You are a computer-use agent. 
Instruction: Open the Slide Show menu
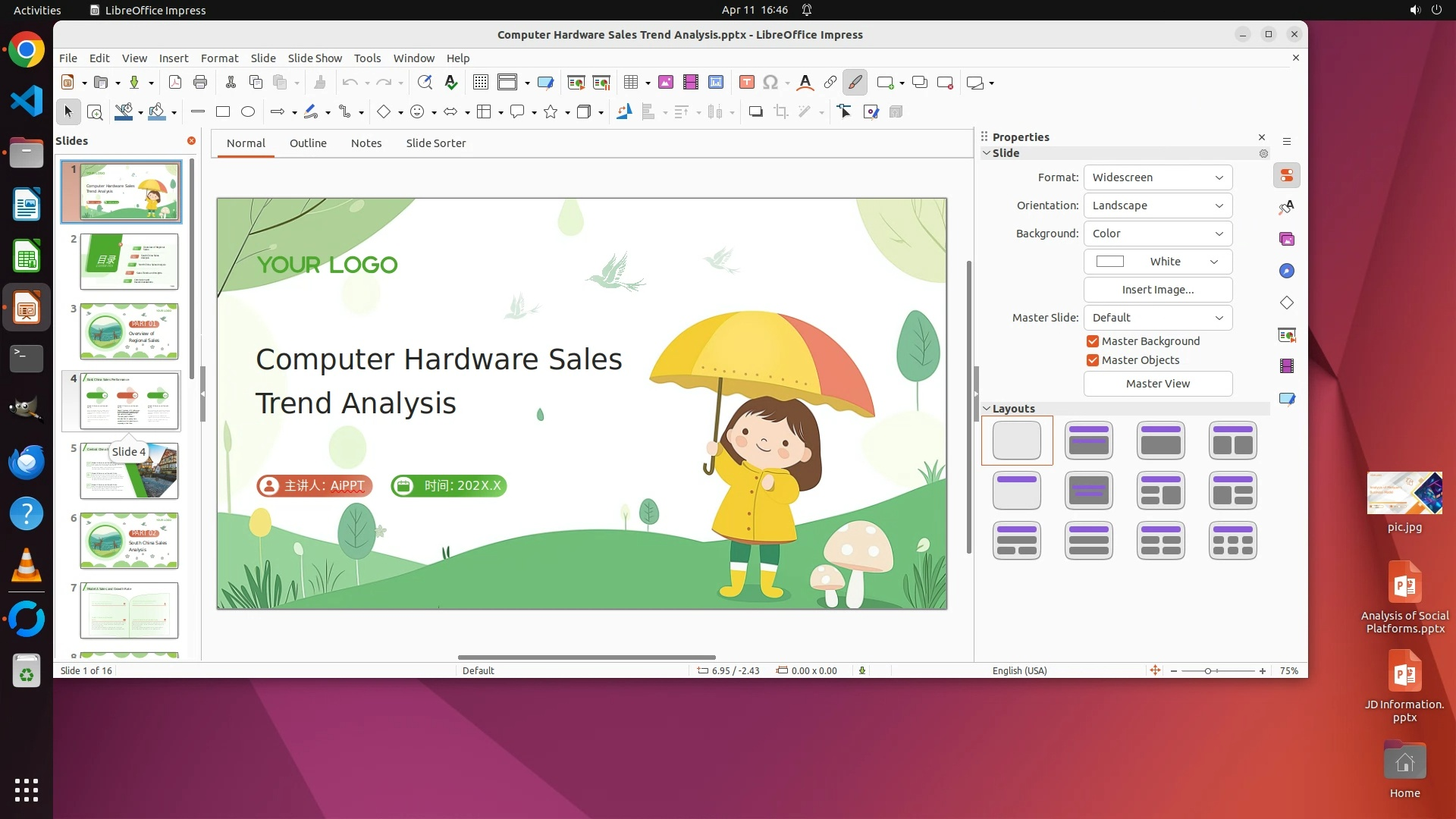click(x=315, y=58)
